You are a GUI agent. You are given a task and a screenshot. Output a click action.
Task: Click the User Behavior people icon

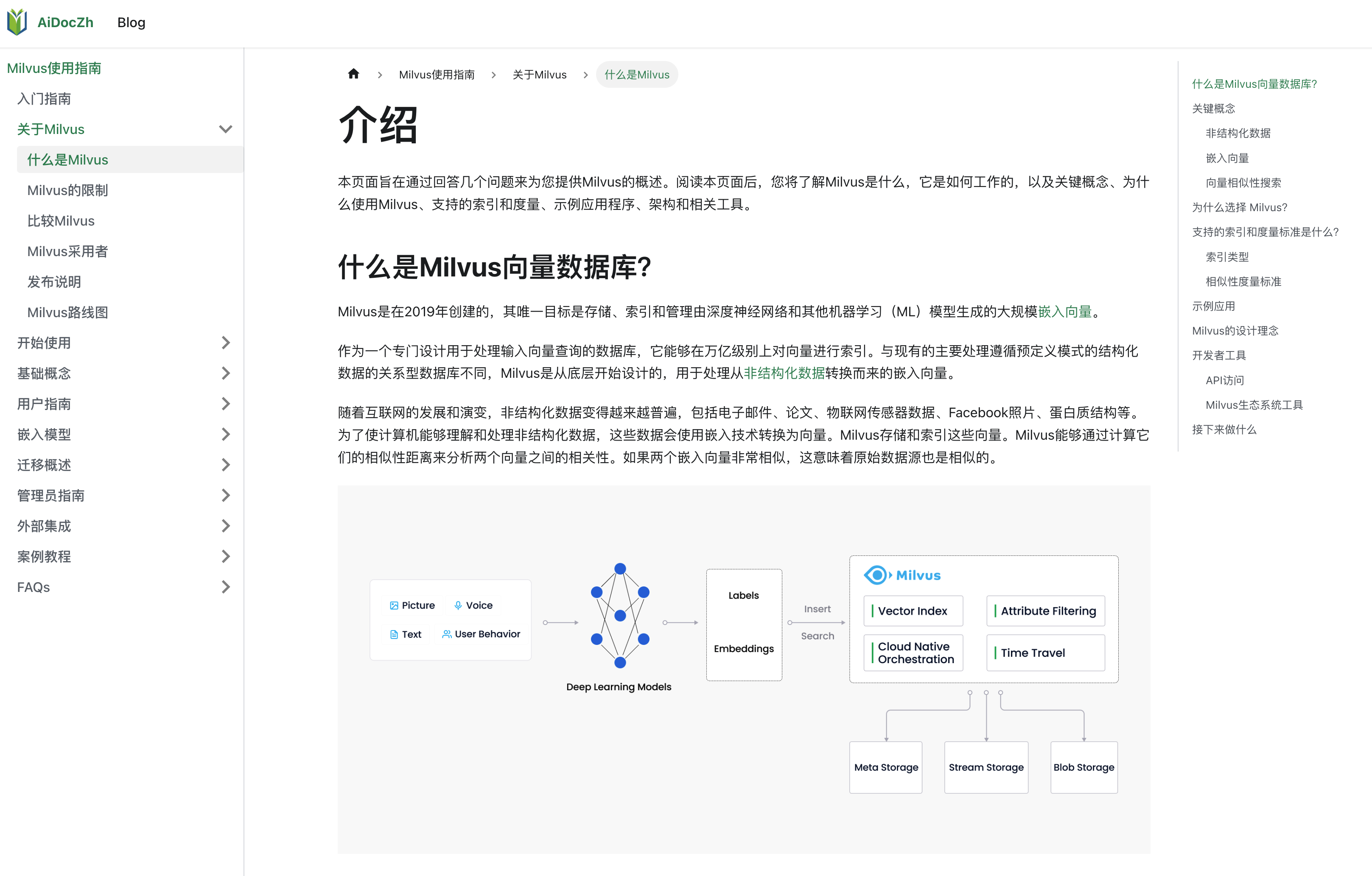coord(447,634)
